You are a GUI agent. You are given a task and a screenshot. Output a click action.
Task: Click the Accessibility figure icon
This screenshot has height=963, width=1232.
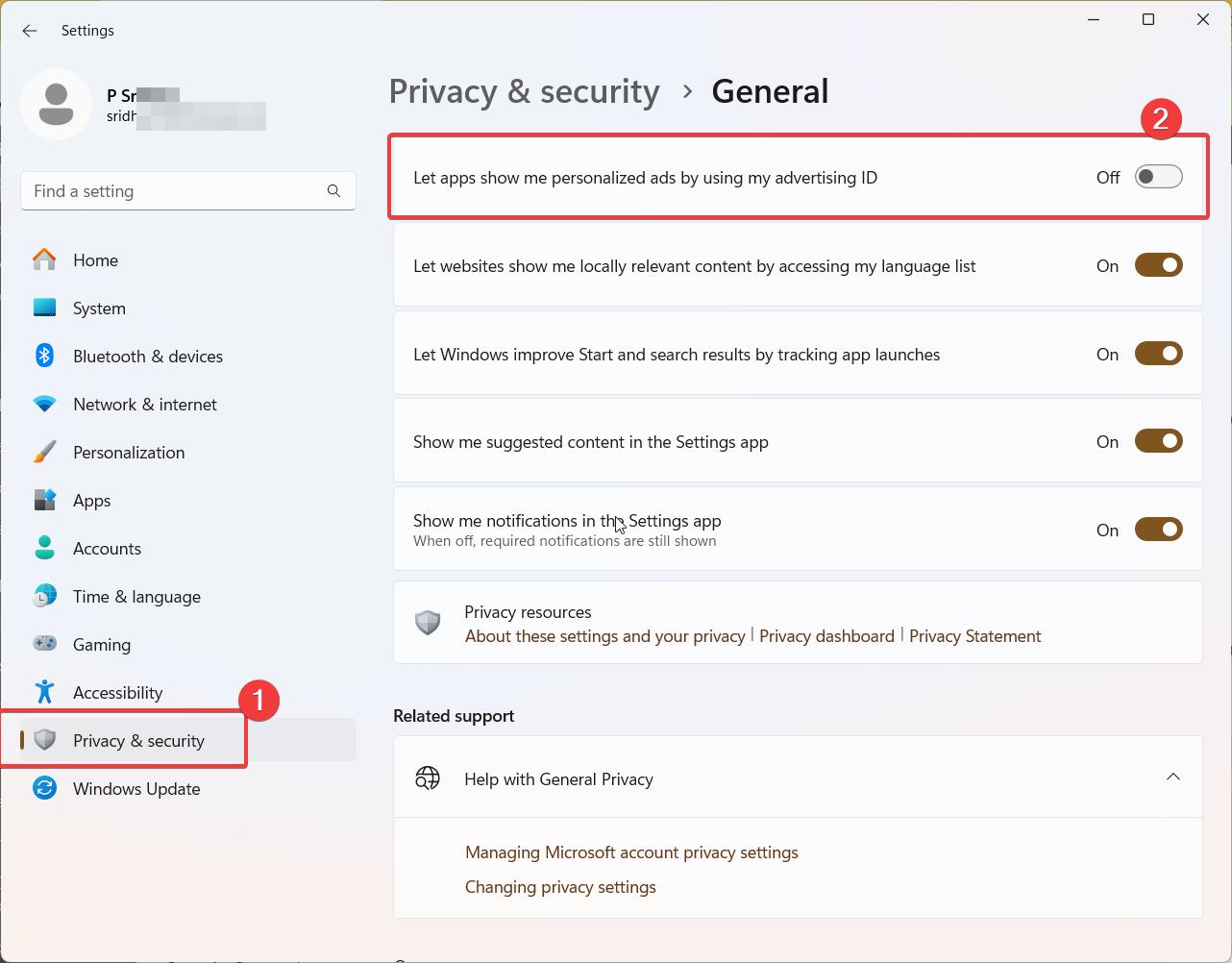click(44, 692)
